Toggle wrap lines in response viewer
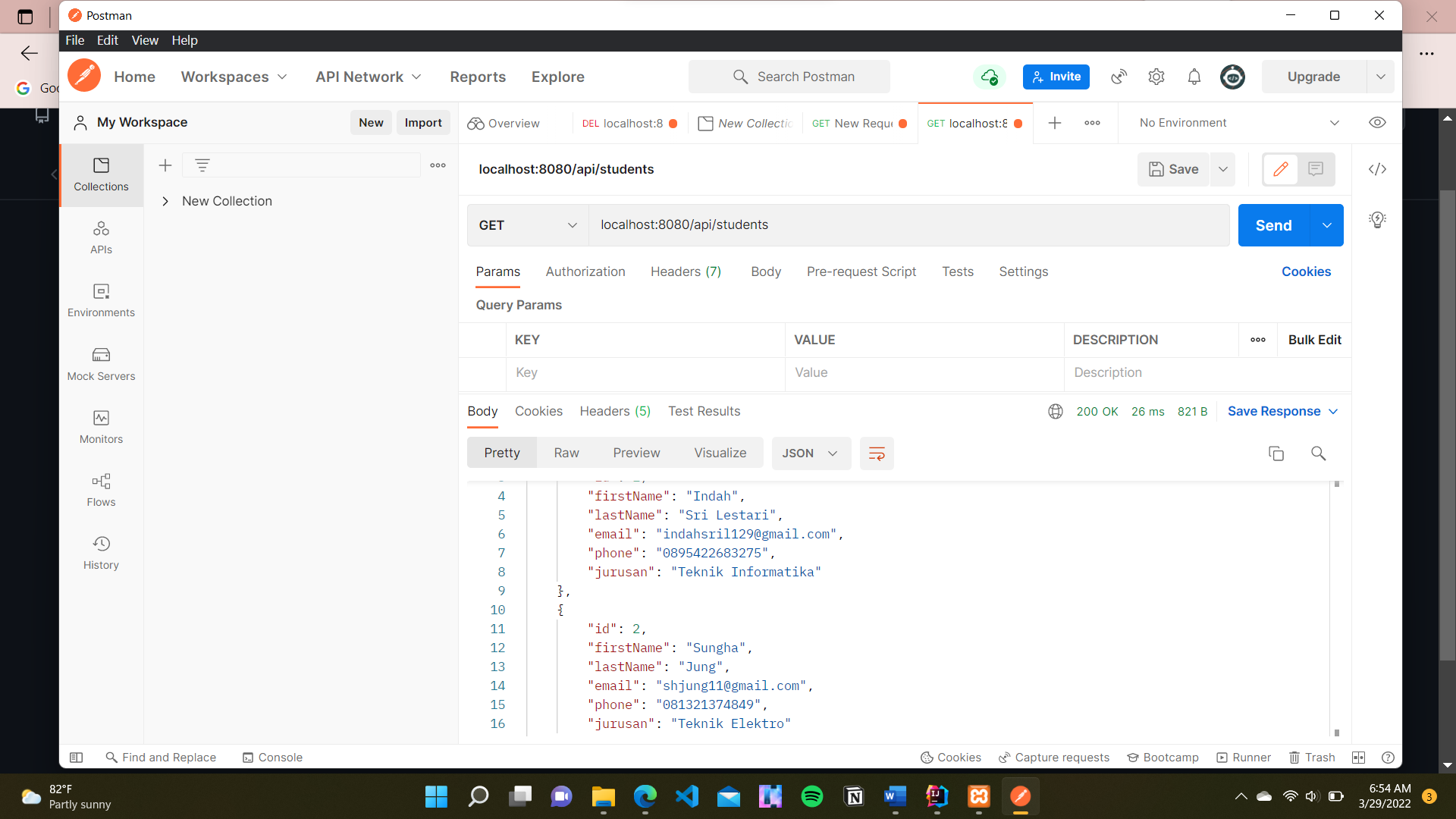 tap(876, 453)
